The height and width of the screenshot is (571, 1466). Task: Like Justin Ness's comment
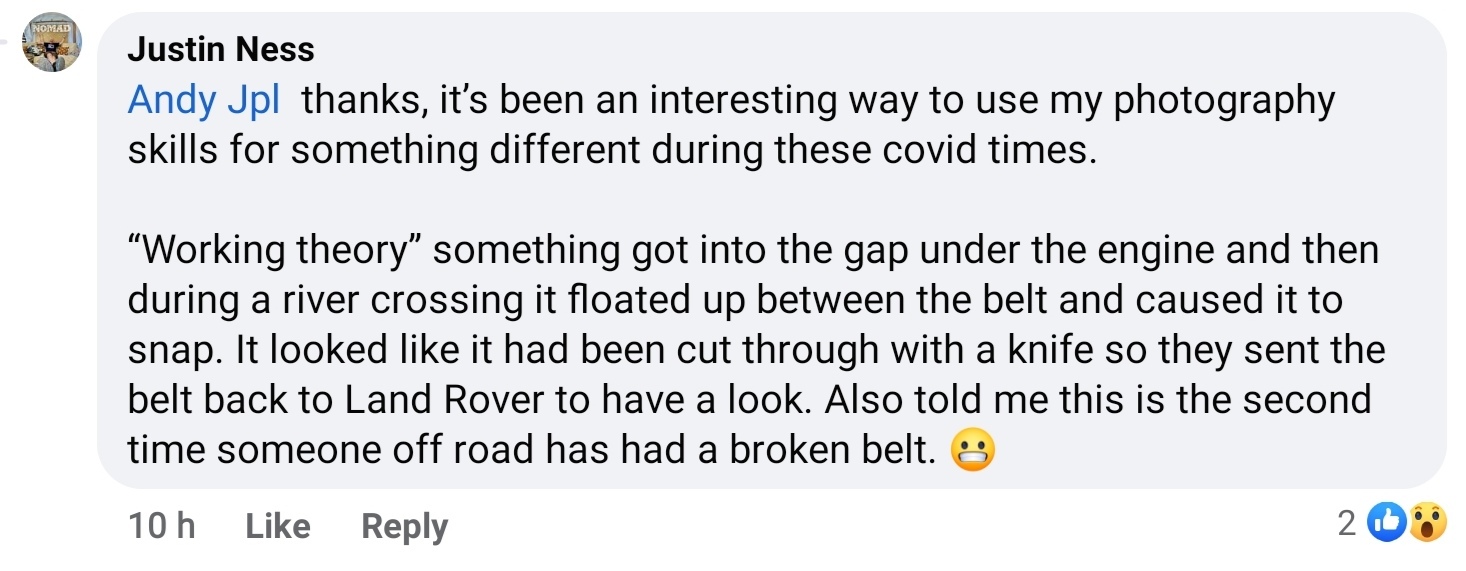(x=278, y=526)
